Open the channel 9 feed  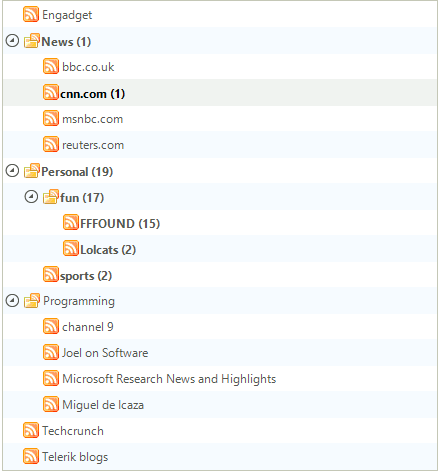[x=88, y=327]
